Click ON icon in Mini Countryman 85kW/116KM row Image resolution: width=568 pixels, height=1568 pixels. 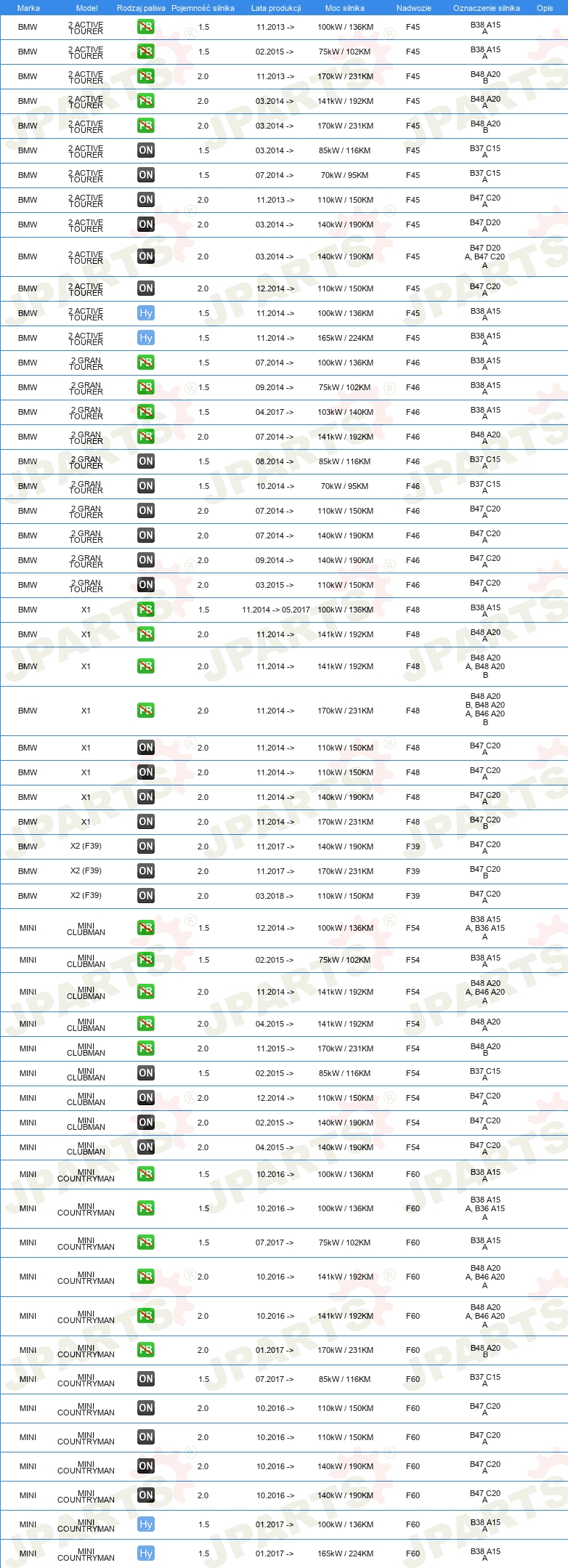coord(146,1379)
